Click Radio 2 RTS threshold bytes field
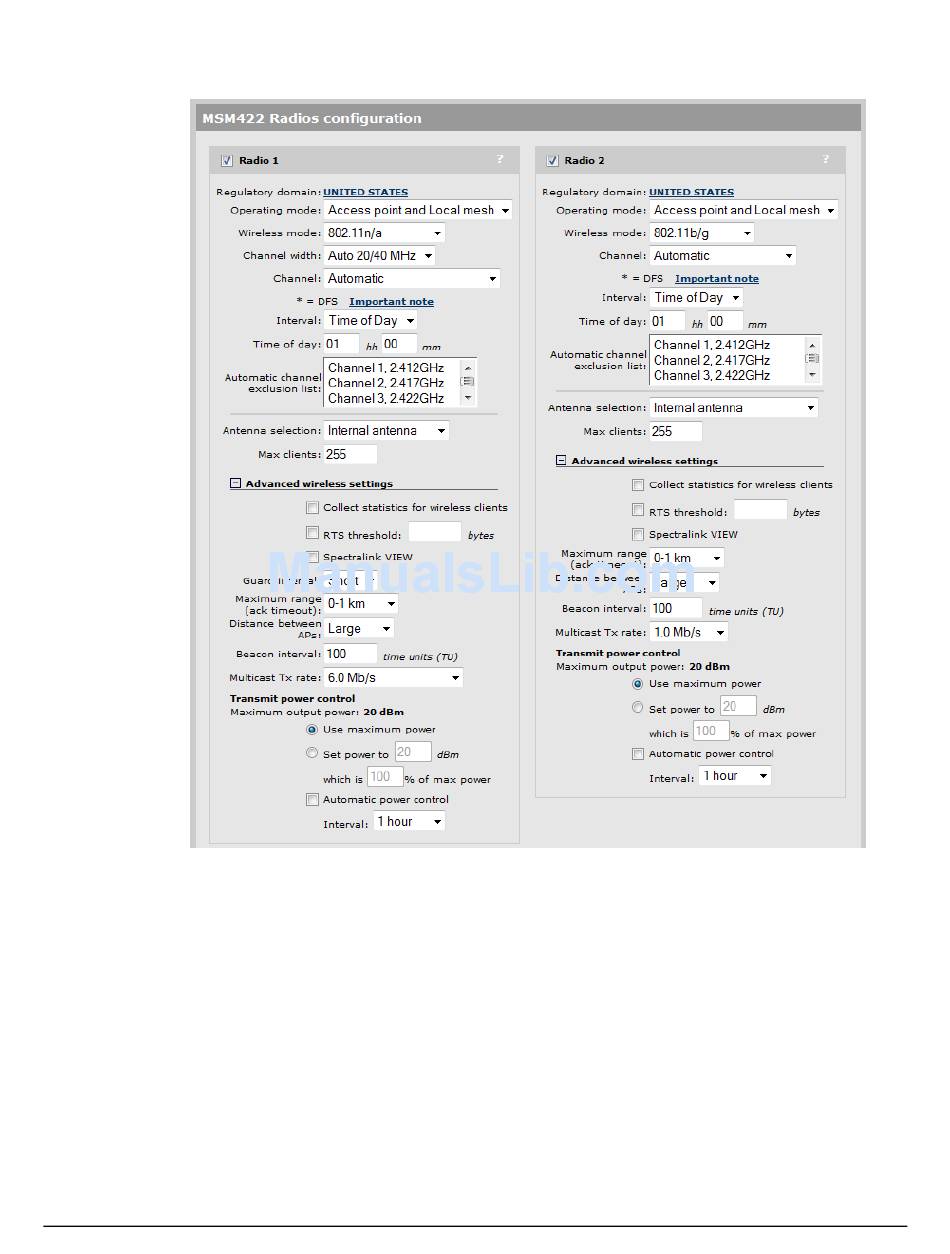Screen dimensions: 950x1254 pos(761,510)
